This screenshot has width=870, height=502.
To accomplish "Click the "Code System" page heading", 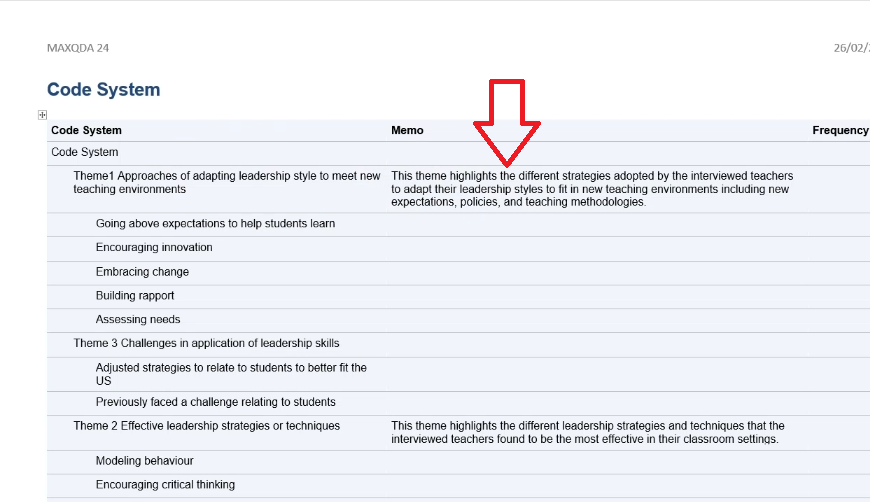I will click(103, 90).
